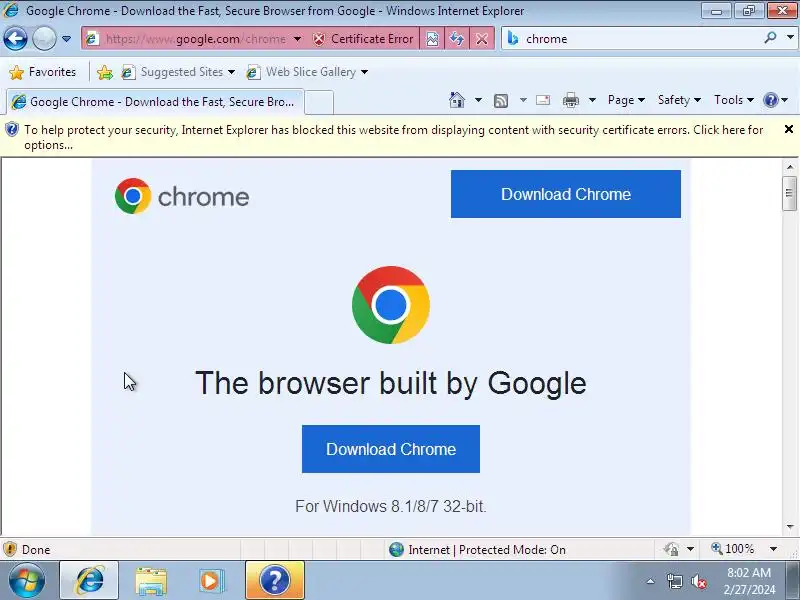The height and width of the screenshot is (600, 800).
Task: Expand the Home button dropdown arrow
Action: 478,100
